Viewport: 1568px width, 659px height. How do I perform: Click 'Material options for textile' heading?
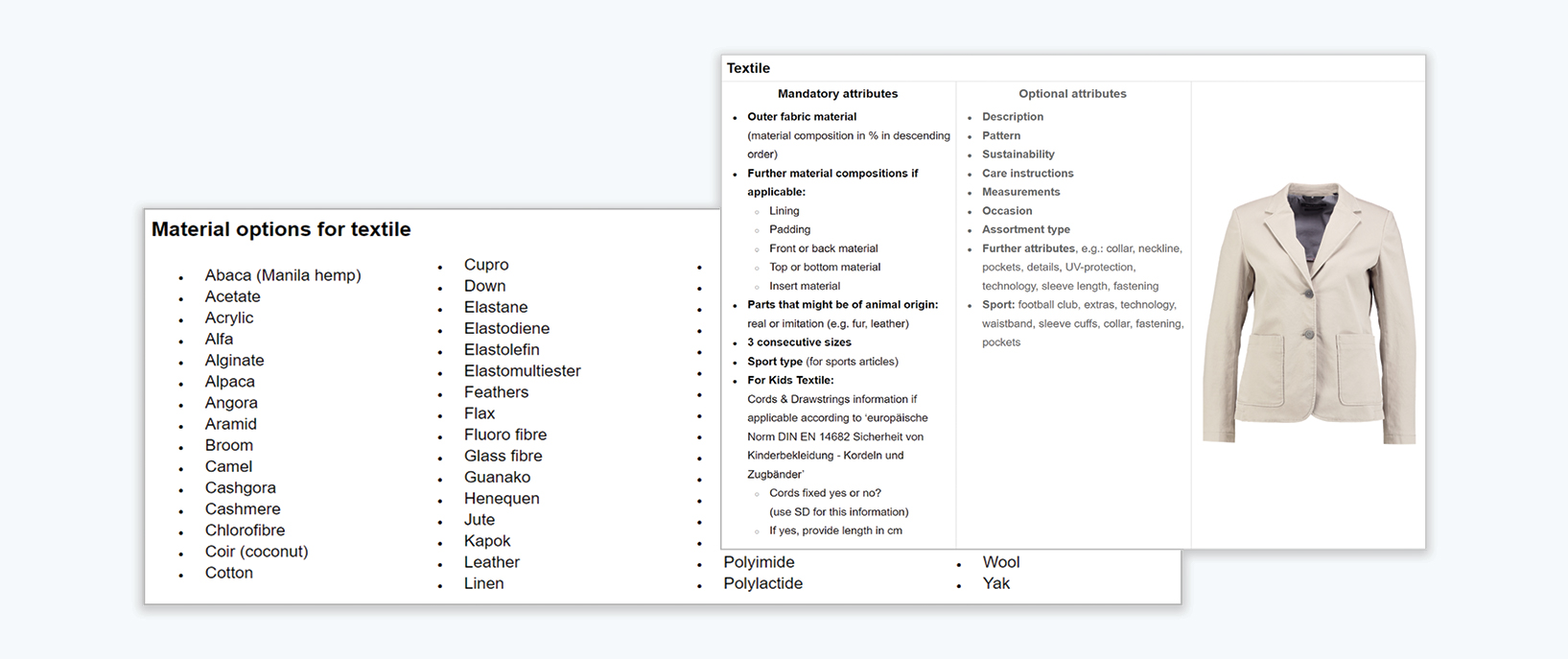(x=281, y=229)
